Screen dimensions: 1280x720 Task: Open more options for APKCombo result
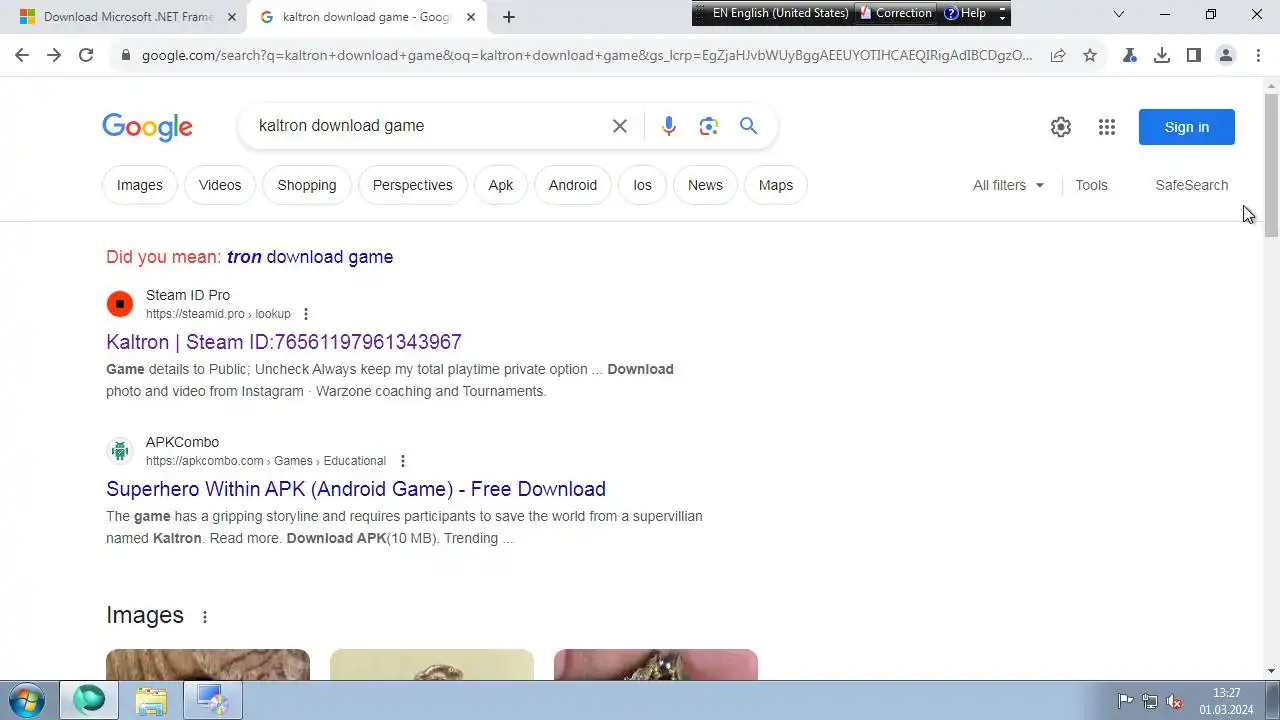coord(403,461)
